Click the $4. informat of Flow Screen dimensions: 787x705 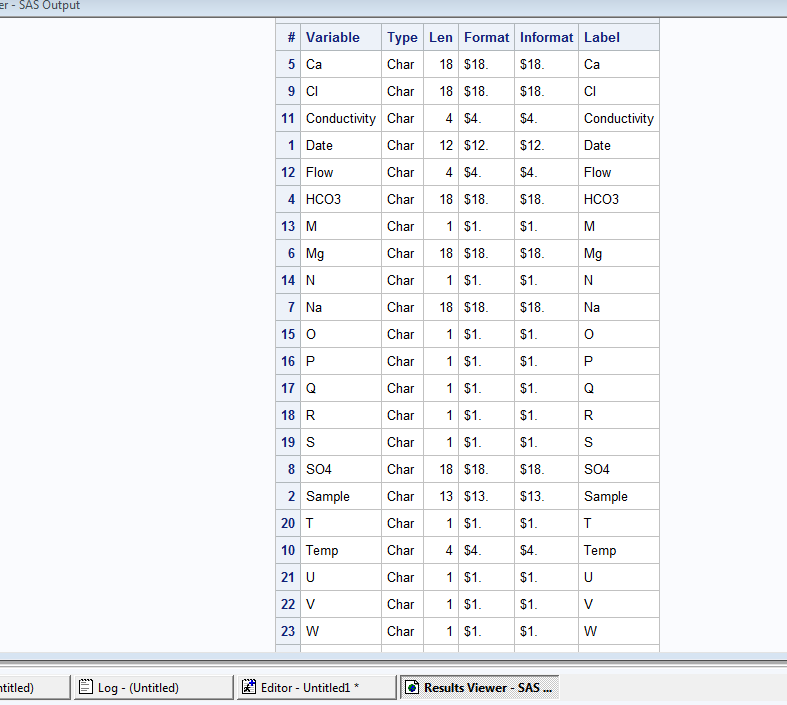coord(546,173)
